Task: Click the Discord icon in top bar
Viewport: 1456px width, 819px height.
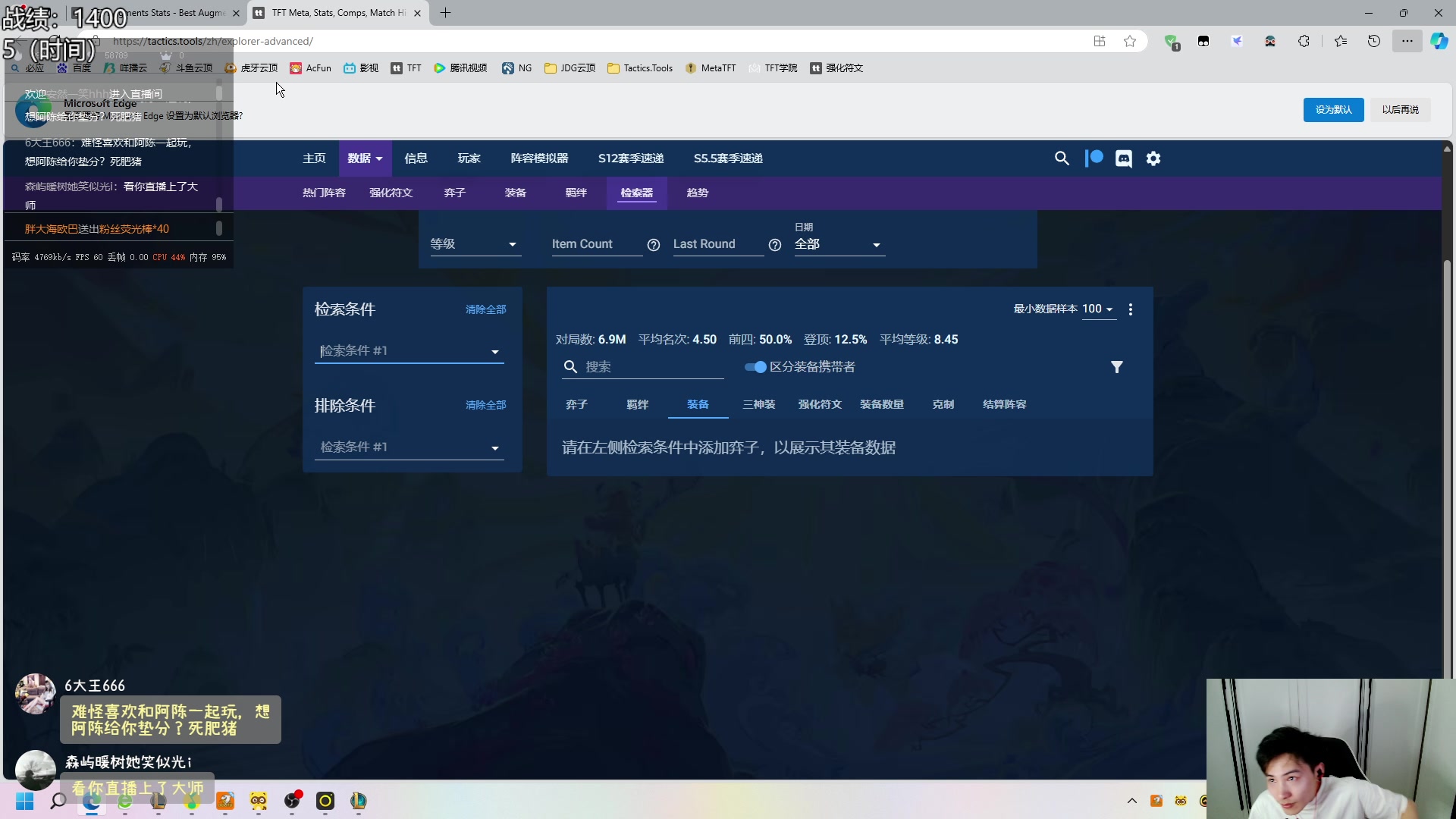Action: [x=1123, y=158]
